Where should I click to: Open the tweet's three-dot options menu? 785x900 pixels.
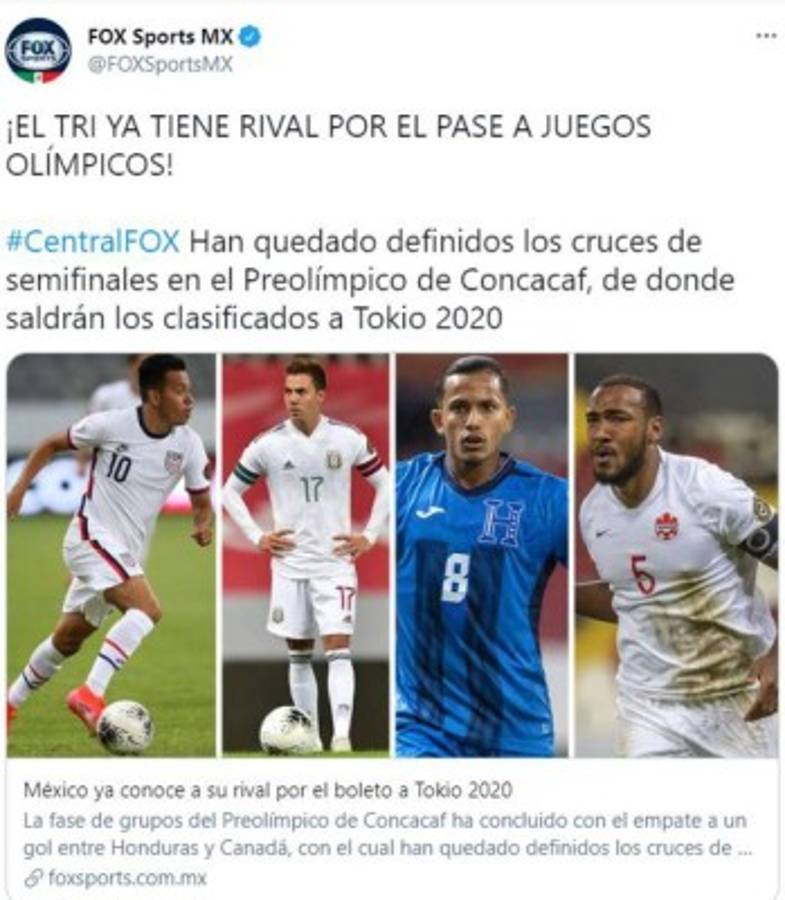tap(766, 36)
